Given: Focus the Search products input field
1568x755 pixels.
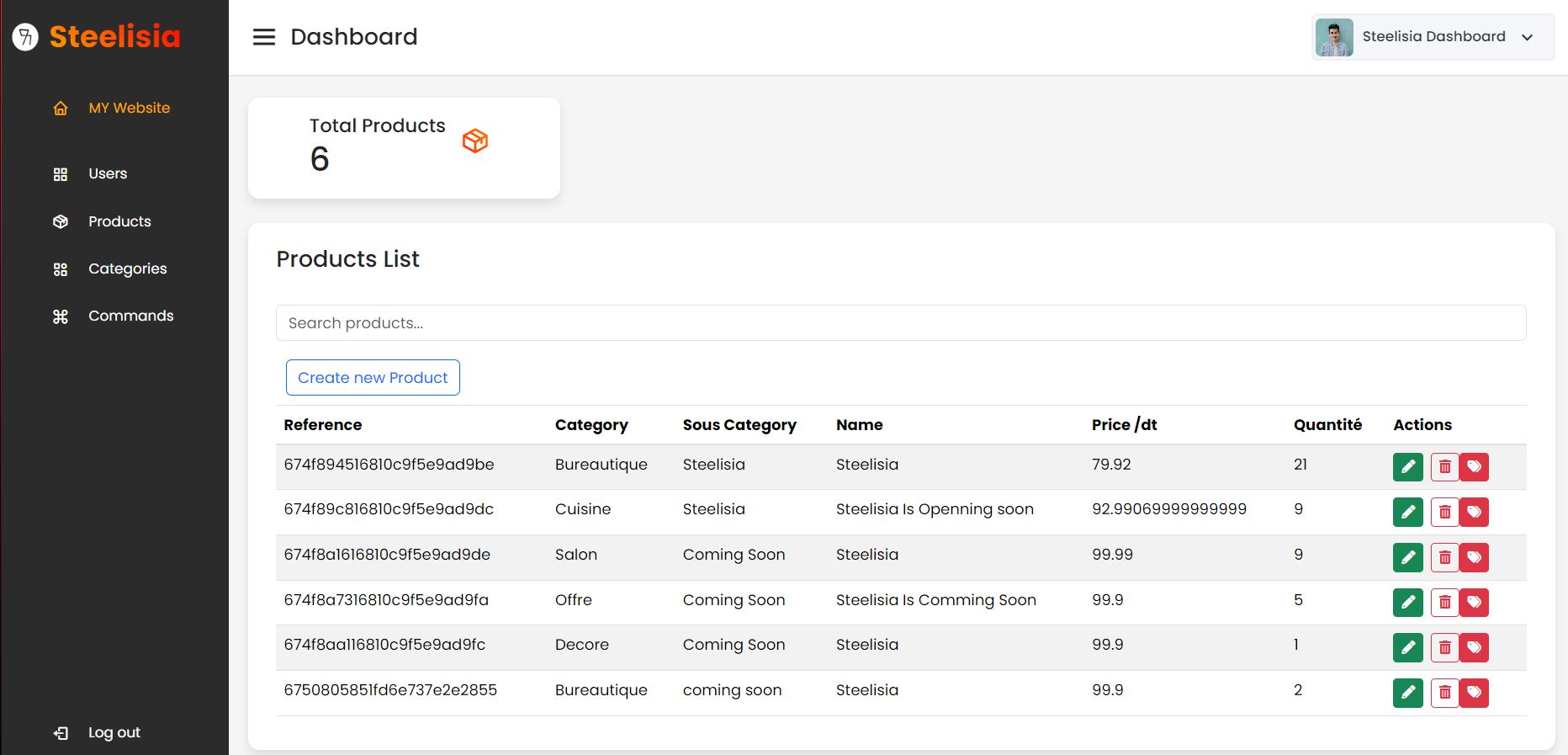Looking at the screenshot, I should tap(900, 323).
